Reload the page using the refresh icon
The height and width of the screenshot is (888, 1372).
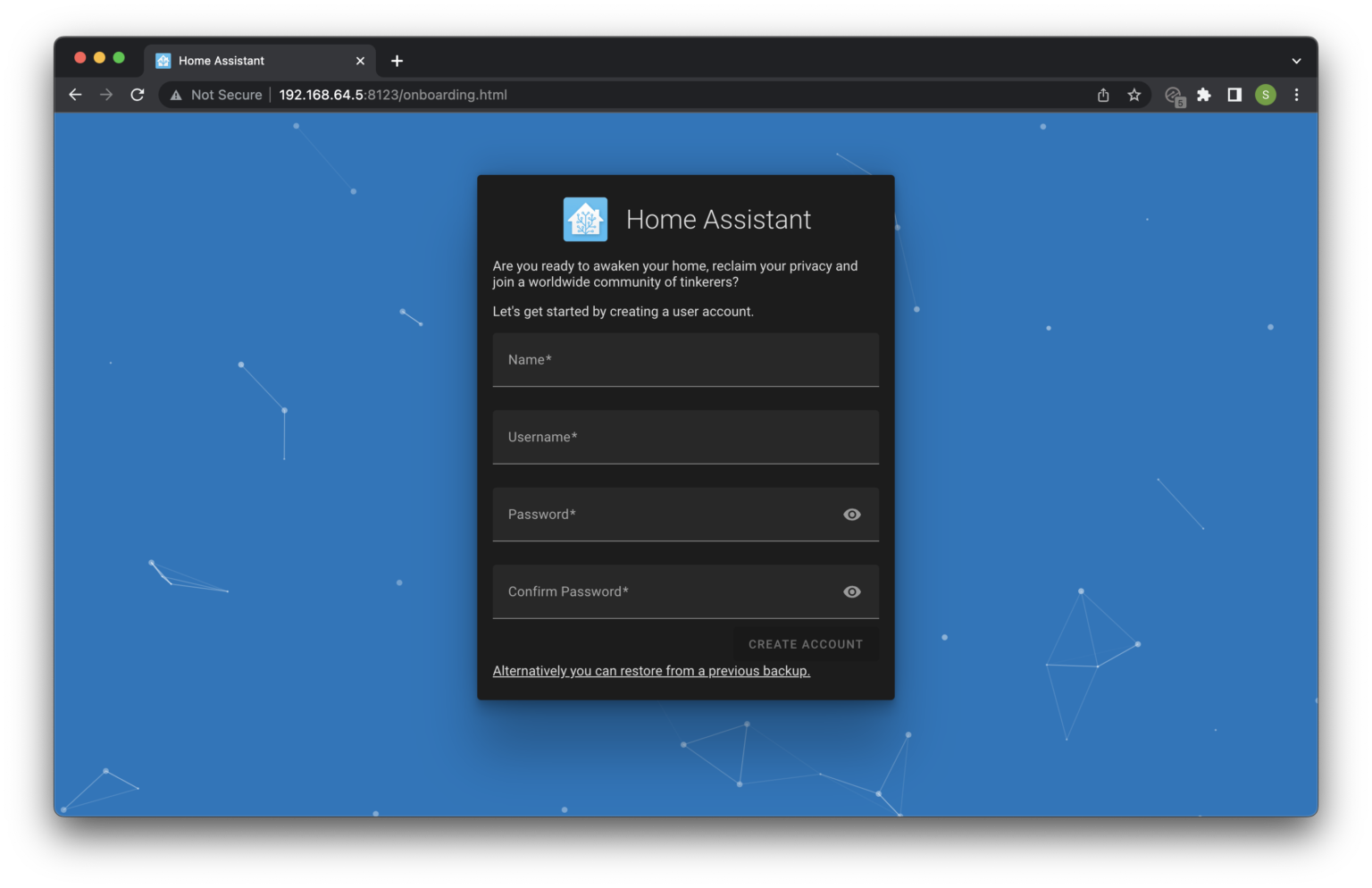[137, 95]
